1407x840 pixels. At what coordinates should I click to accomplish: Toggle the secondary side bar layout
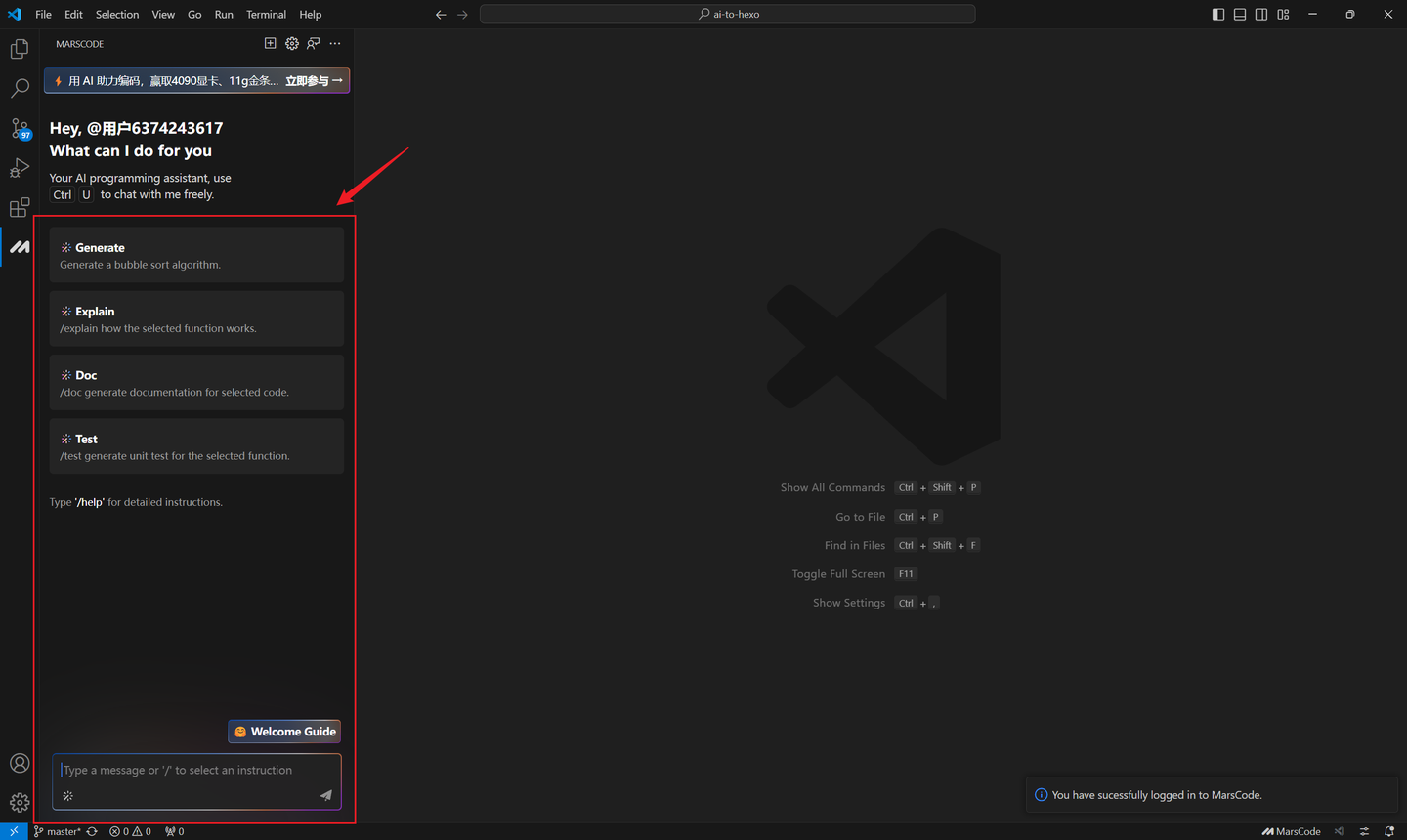[1261, 15]
